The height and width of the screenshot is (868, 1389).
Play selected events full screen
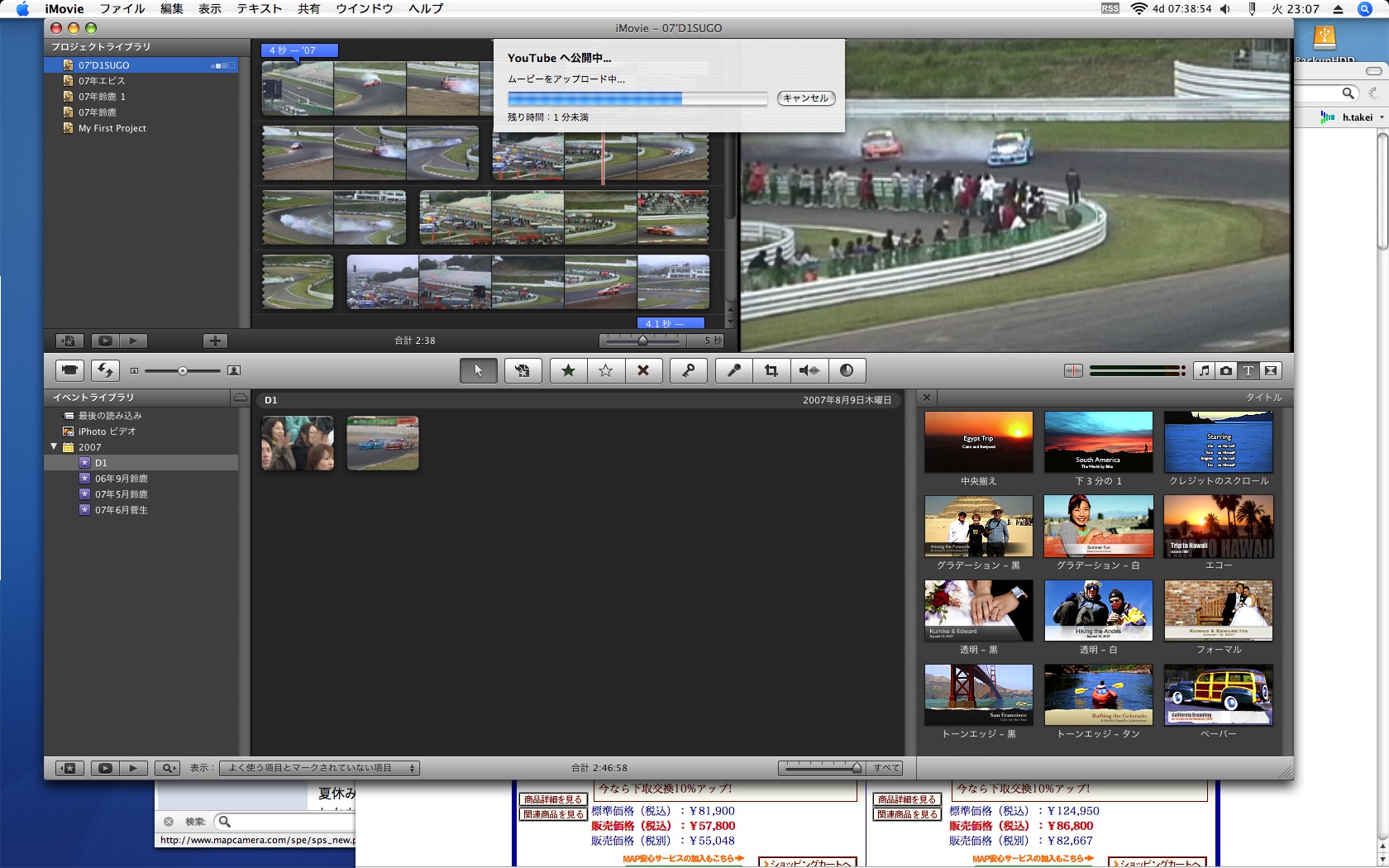point(105,768)
